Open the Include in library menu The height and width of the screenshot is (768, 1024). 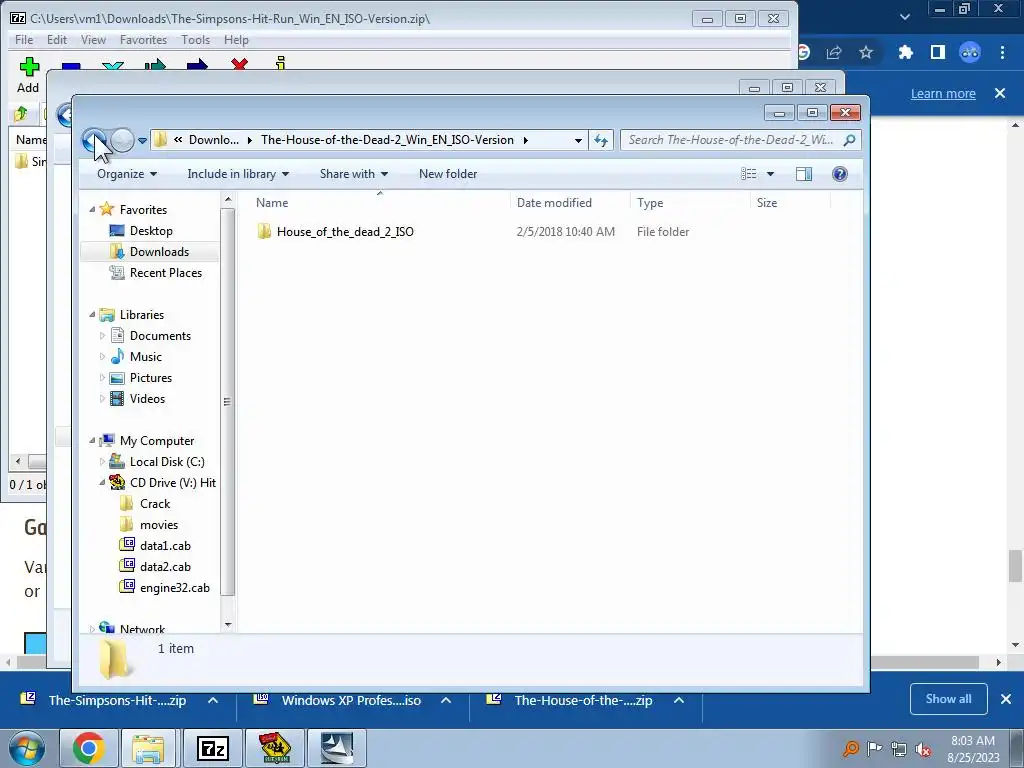(x=238, y=174)
